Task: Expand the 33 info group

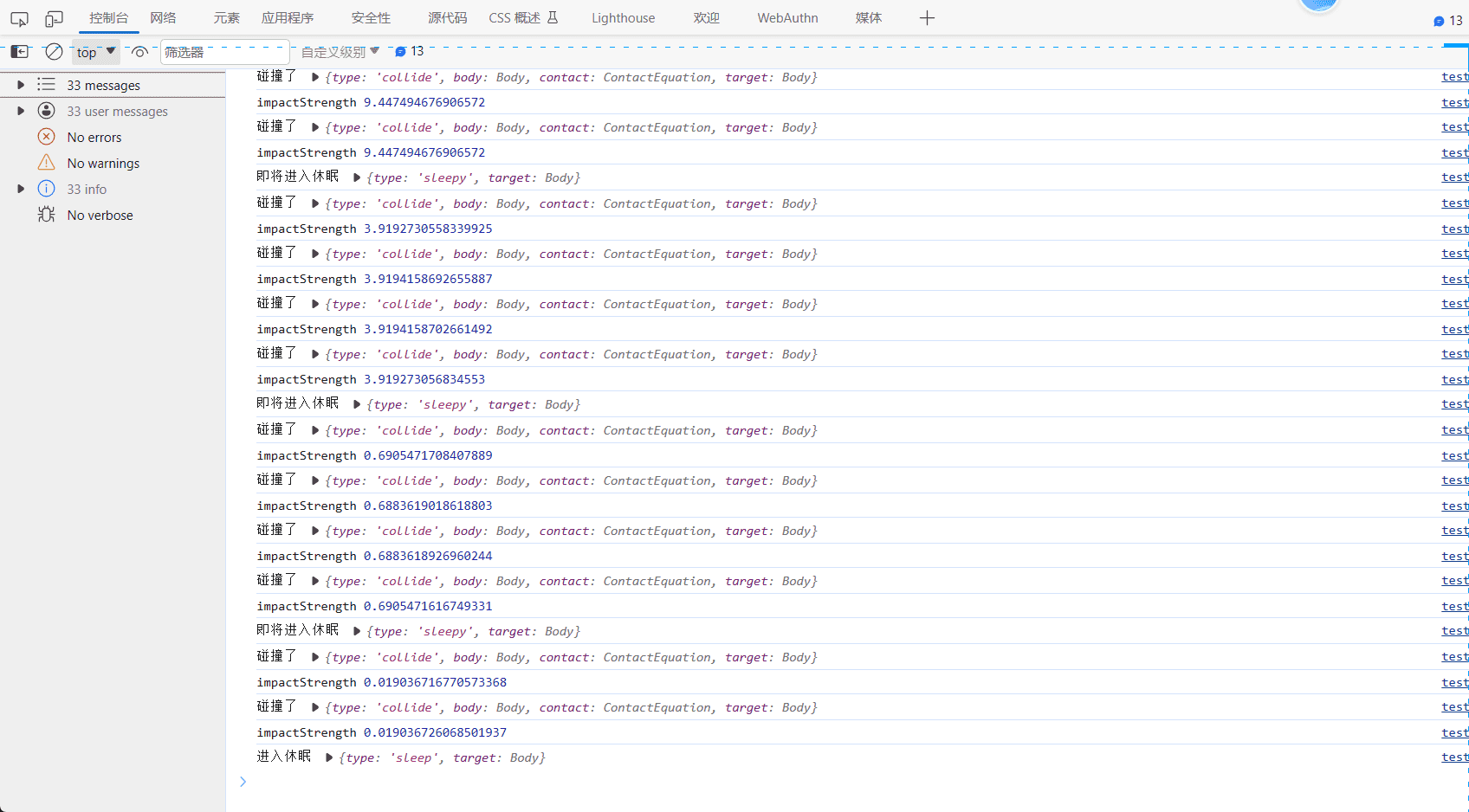Action: (x=21, y=189)
